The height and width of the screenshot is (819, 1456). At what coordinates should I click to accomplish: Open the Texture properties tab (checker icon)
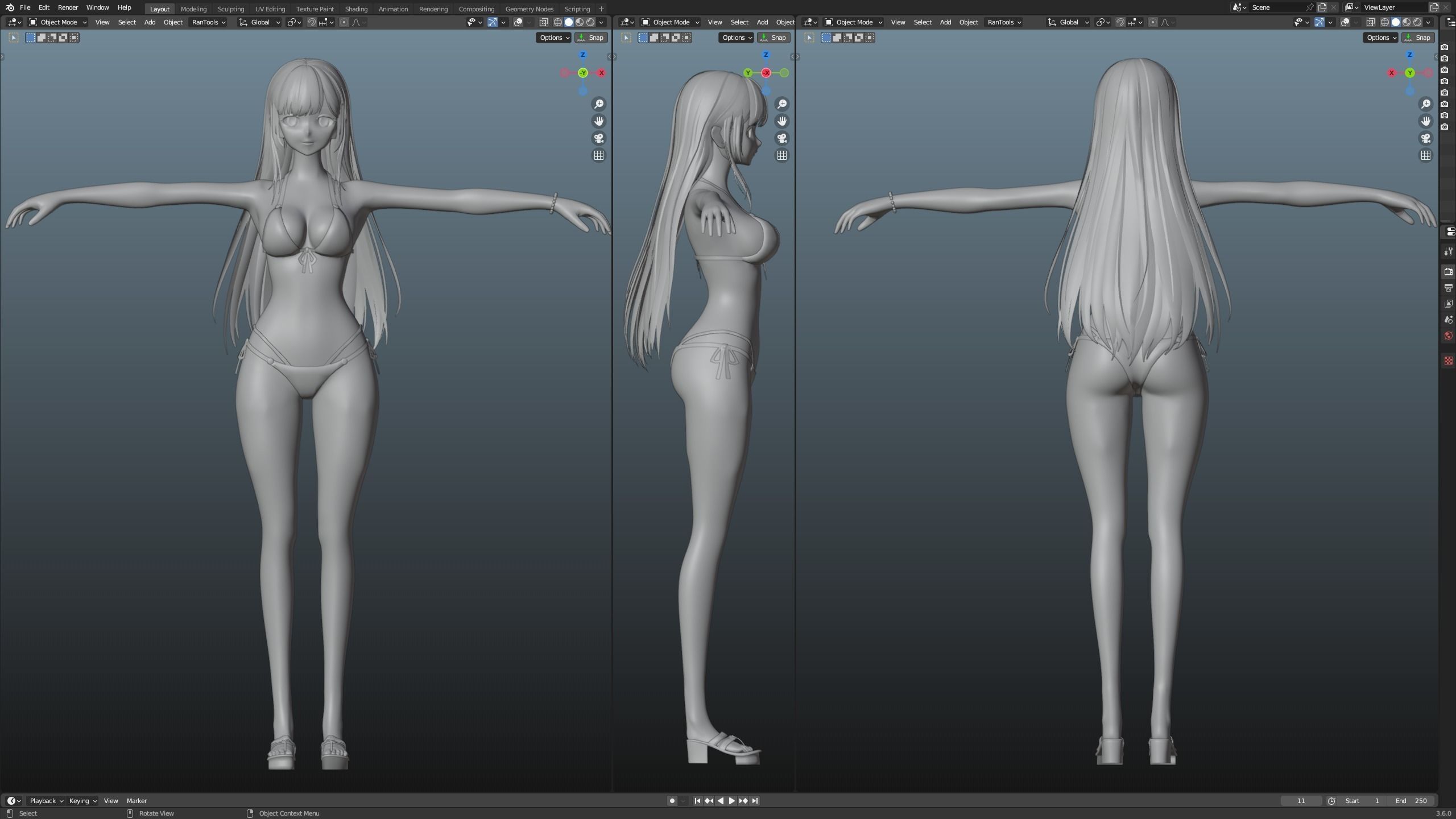1449,361
